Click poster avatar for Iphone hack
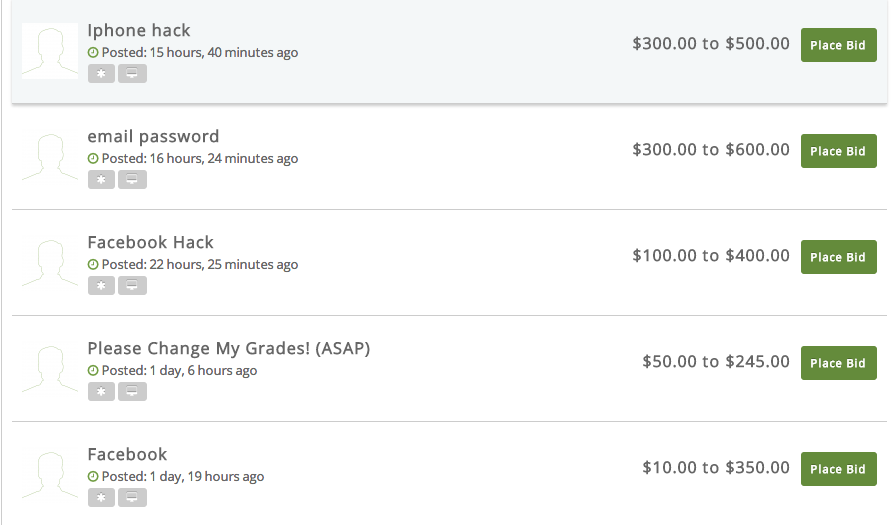895x525 pixels. click(50, 50)
